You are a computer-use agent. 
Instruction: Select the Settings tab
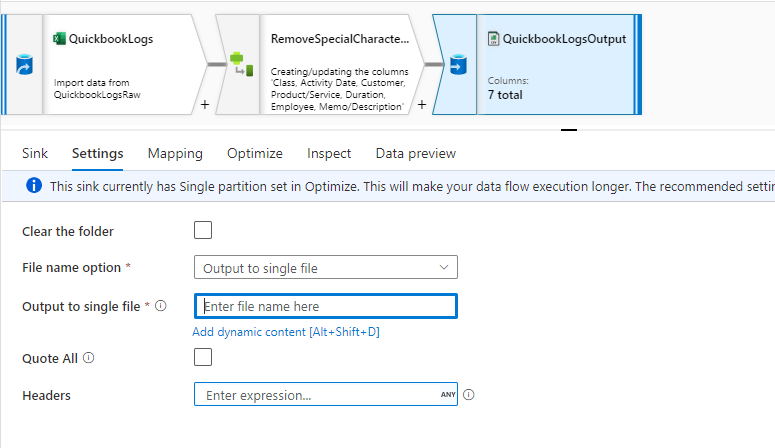coord(97,153)
